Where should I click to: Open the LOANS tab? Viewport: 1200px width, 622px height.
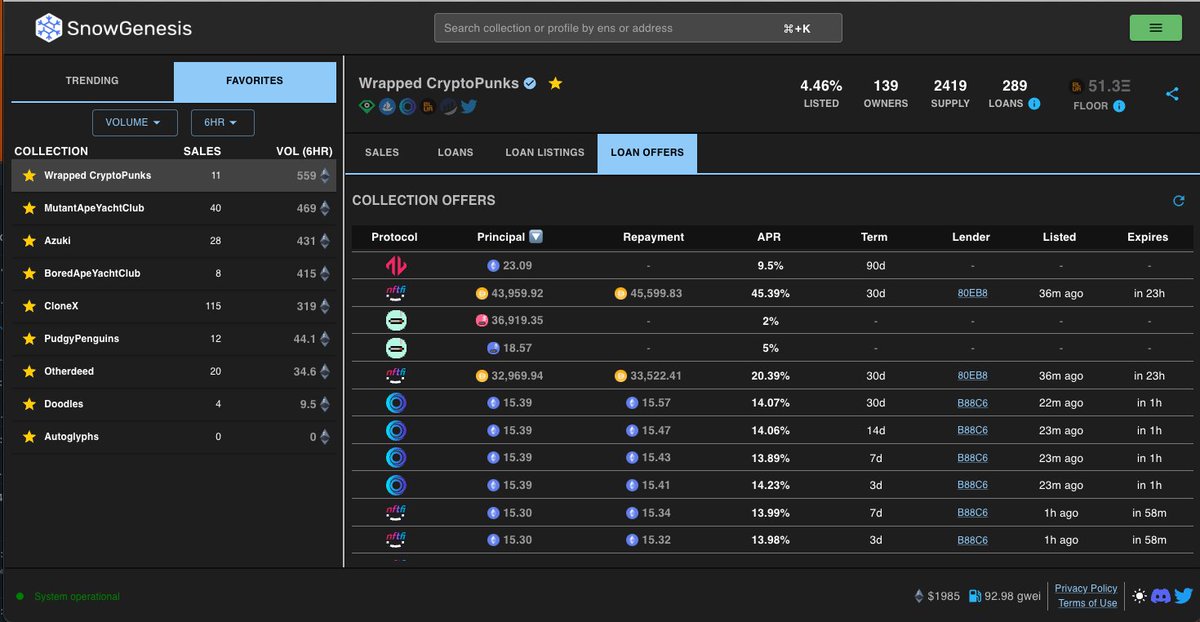[x=455, y=153]
